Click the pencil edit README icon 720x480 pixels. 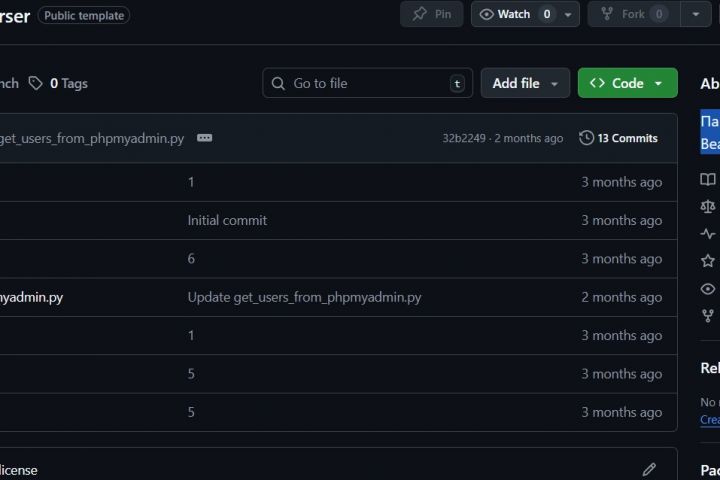coord(649,469)
